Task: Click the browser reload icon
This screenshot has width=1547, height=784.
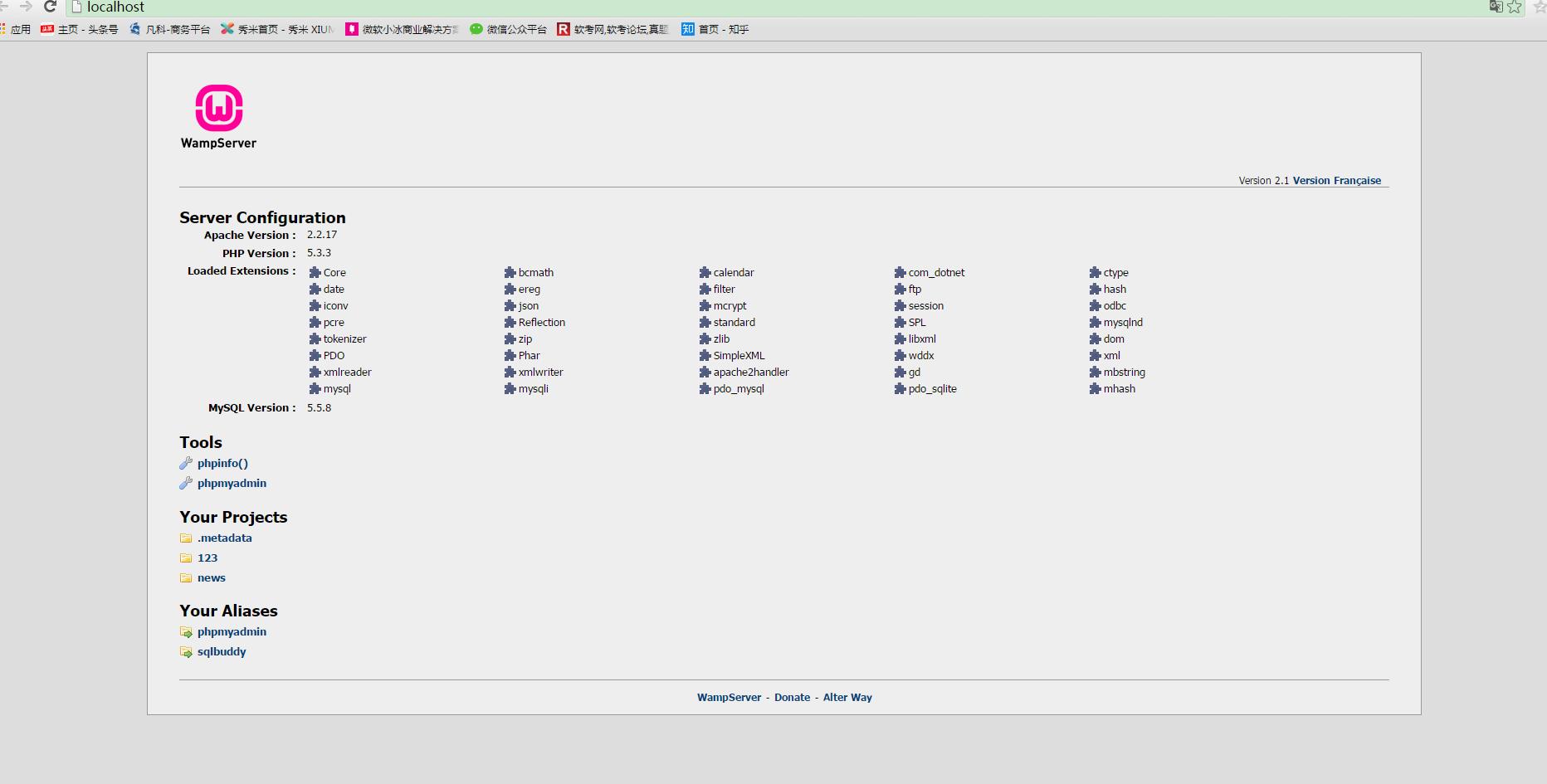Action: tap(50, 7)
